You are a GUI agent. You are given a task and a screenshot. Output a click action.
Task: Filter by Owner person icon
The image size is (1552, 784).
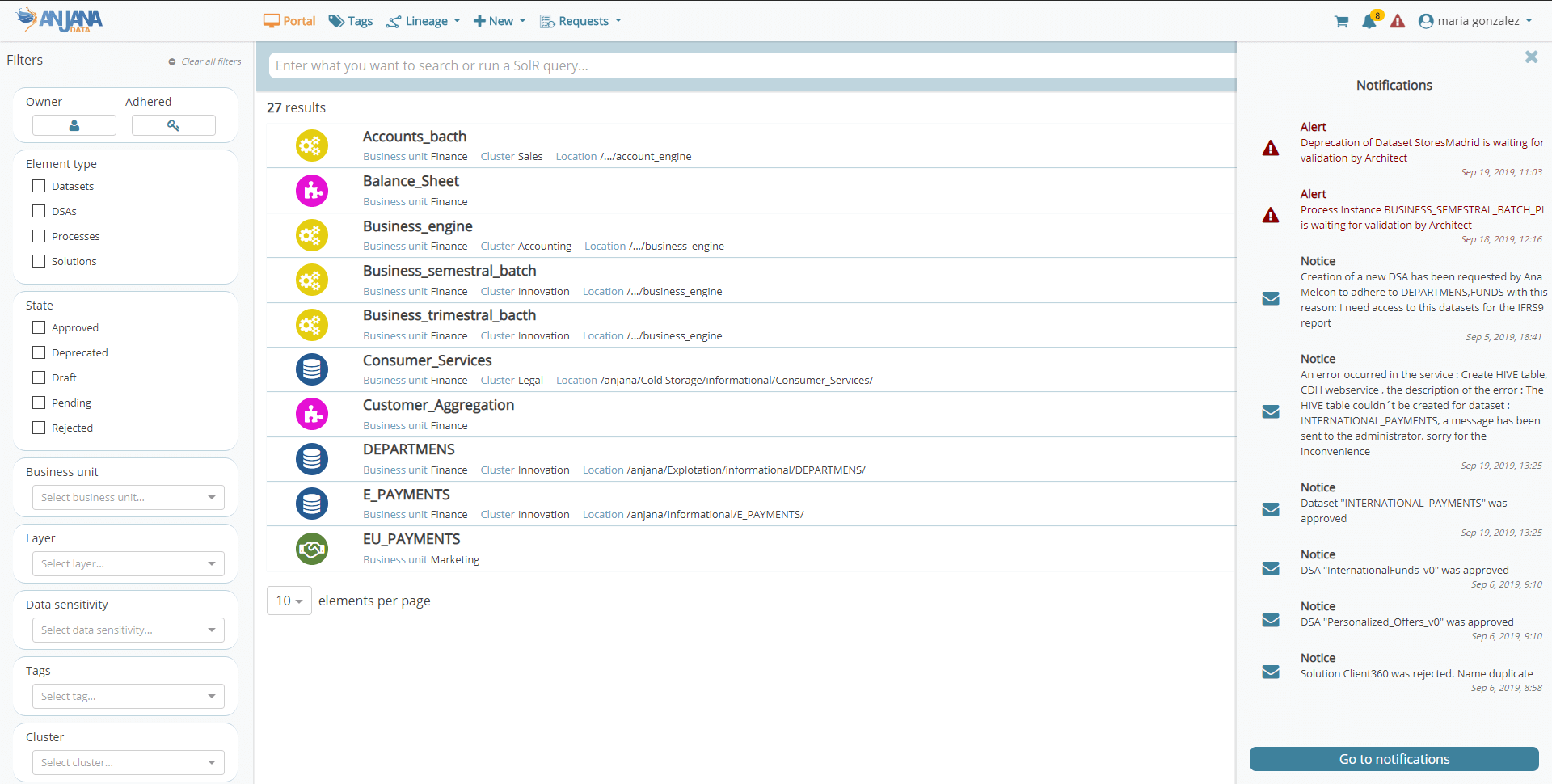click(74, 125)
